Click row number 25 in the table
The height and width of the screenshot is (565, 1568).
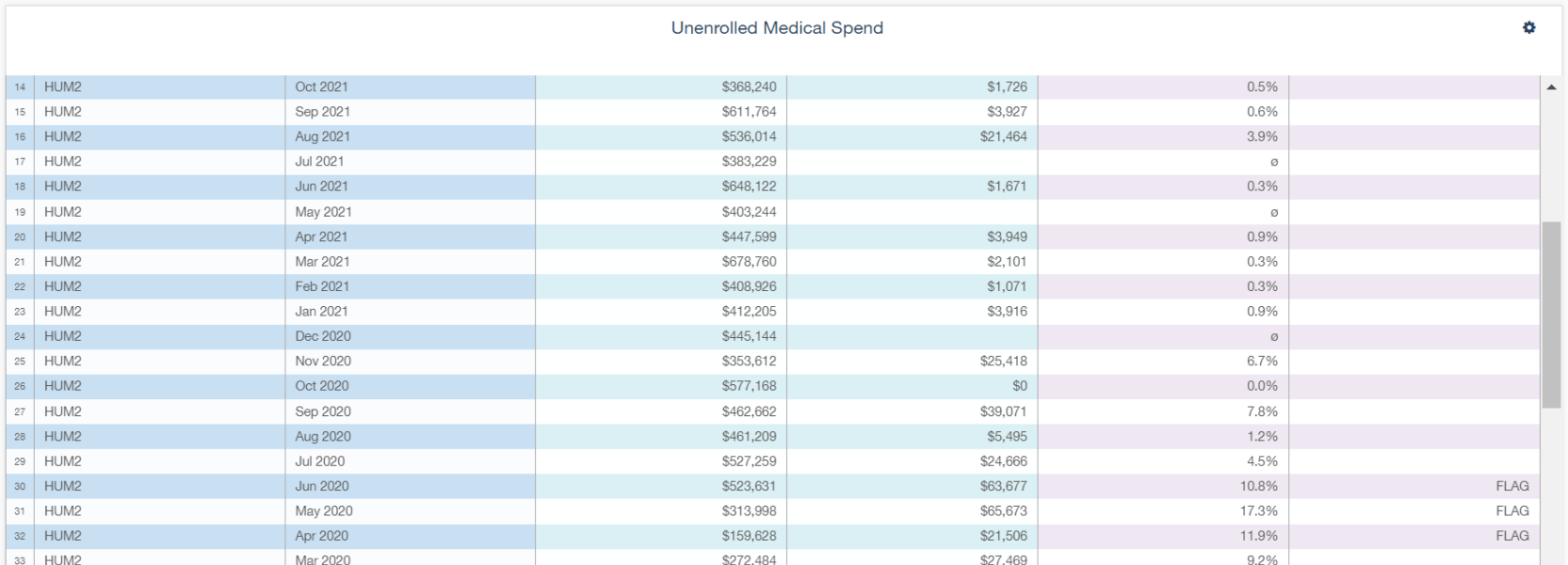pos(20,362)
